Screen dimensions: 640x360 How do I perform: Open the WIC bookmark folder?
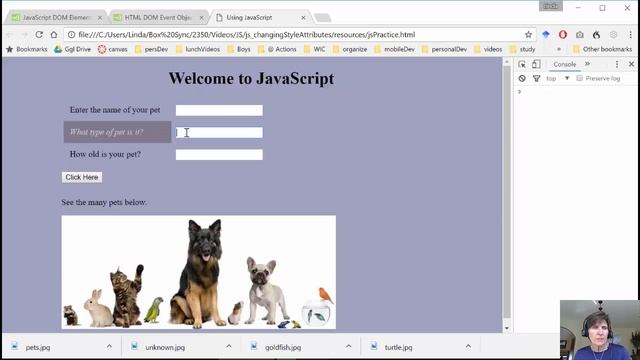[314, 49]
